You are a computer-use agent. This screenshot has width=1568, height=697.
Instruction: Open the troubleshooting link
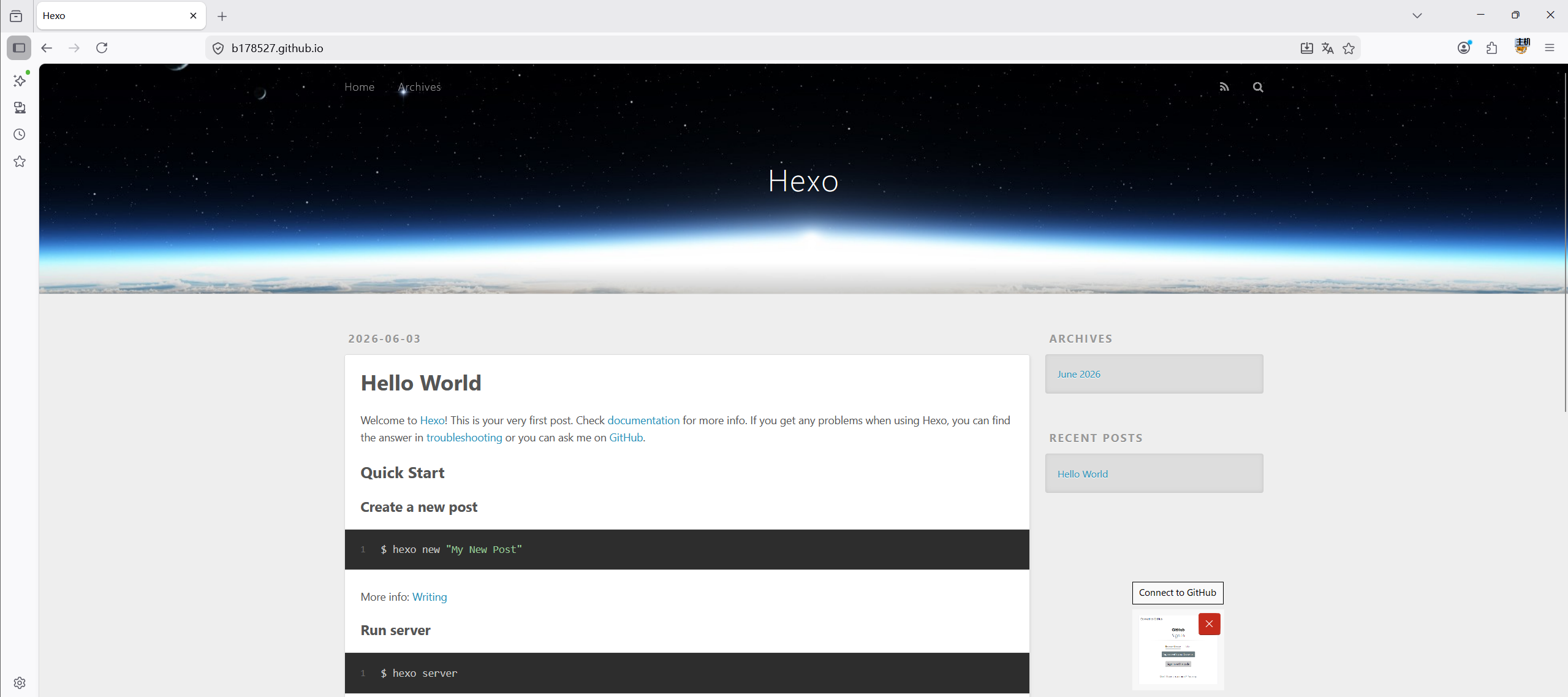(464, 438)
